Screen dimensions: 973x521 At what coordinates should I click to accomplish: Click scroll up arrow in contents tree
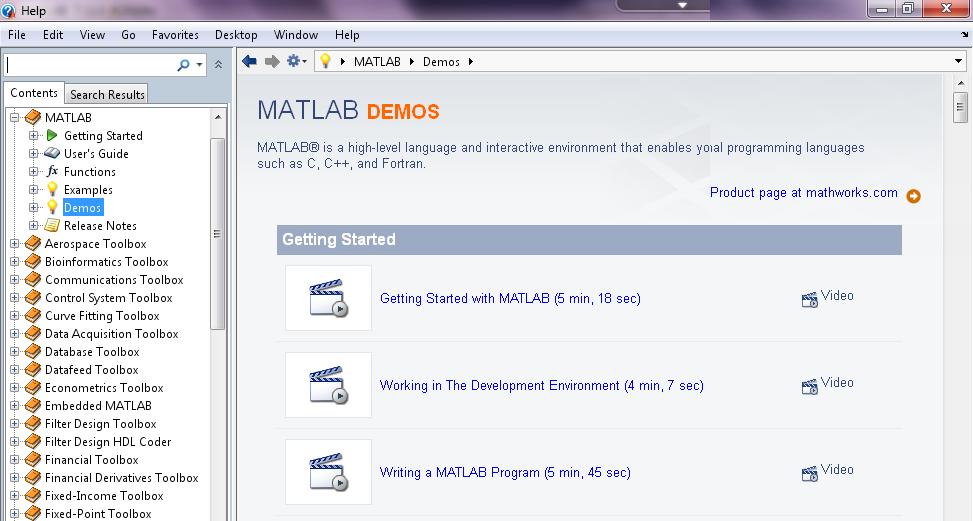click(x=218, y=117)
